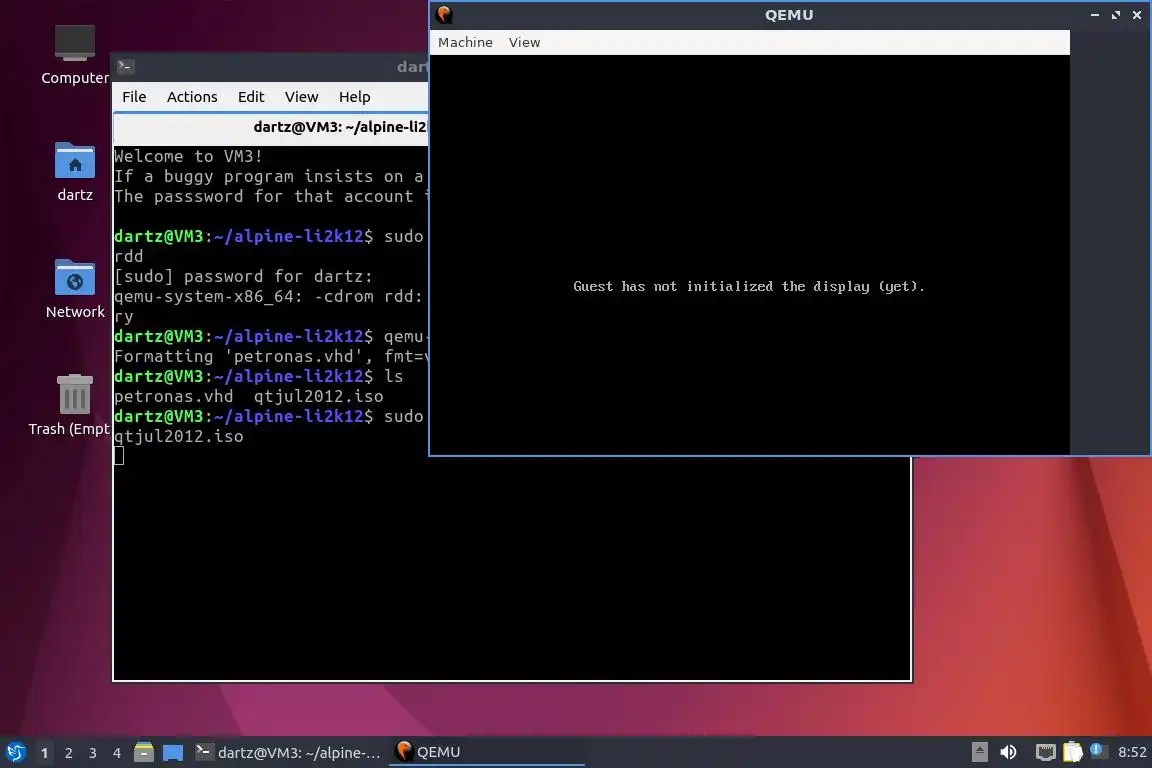The width and height of the screenshot is (1152, 768).
Task: Switch to workspace 3
Action: click(x=93, y=753)
